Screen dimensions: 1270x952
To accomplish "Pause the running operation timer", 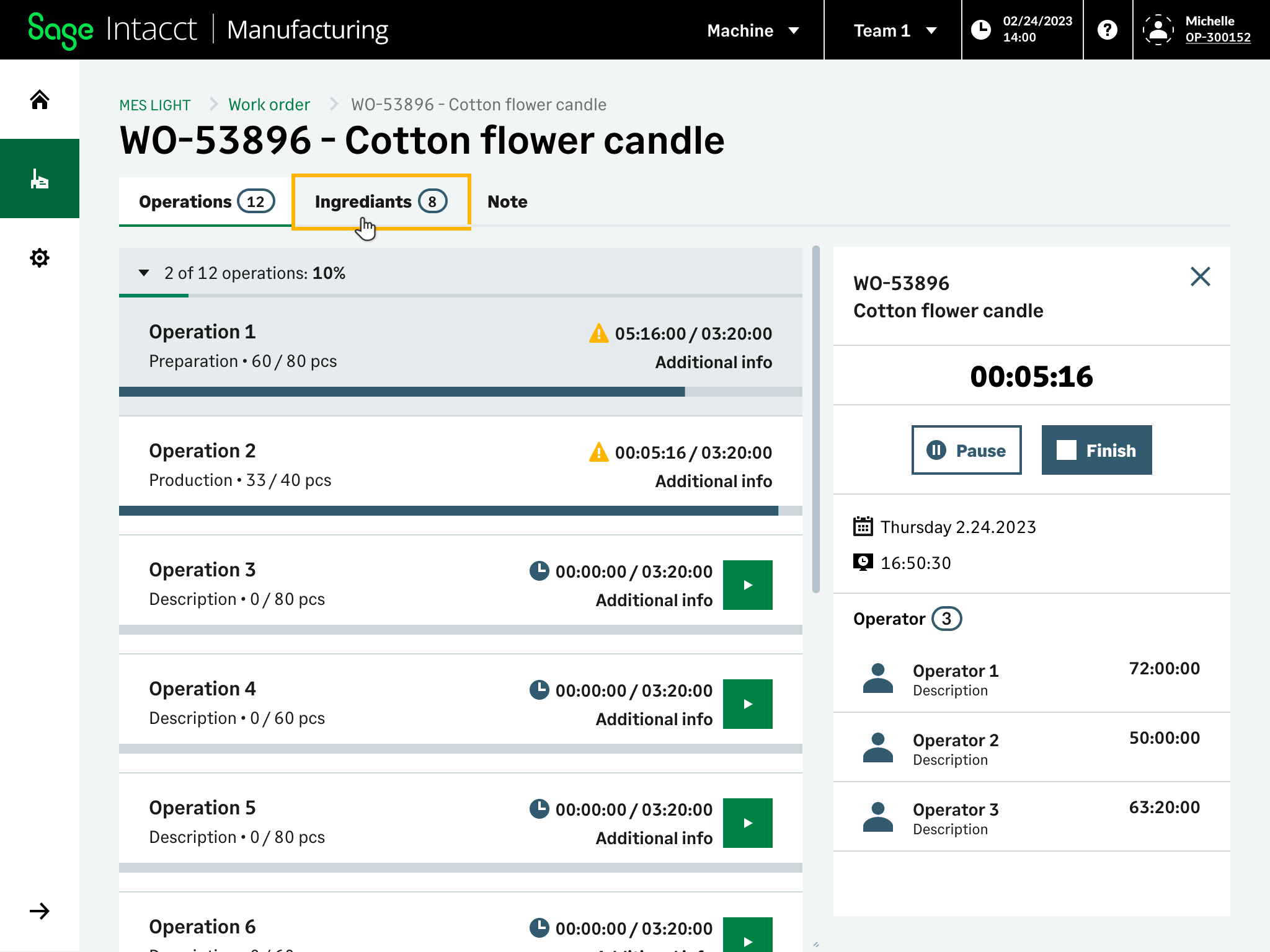I will point(966,451).
